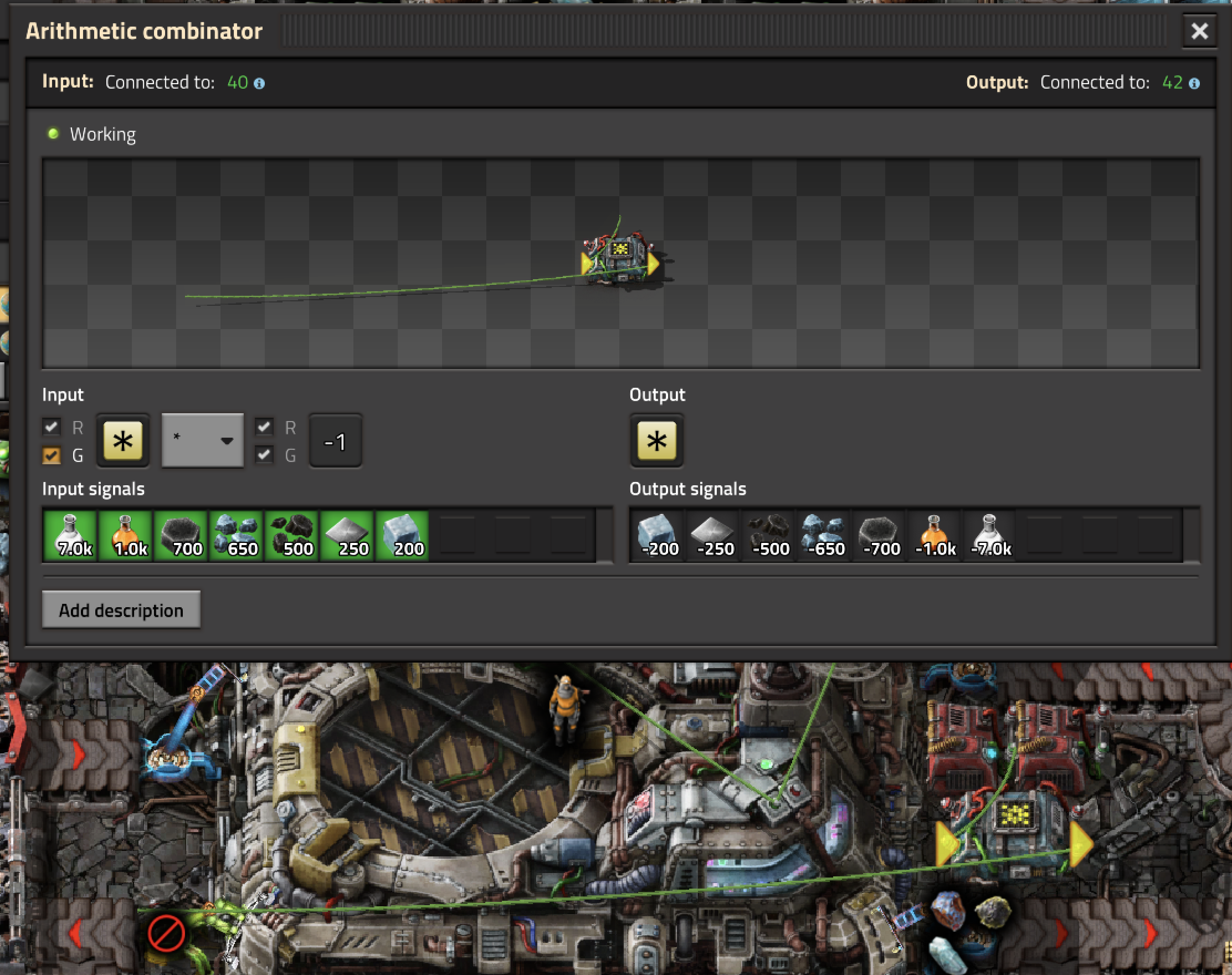Click the info icon next to input network 40
The height and width of the screenshot is (975, 1232).
259,83
